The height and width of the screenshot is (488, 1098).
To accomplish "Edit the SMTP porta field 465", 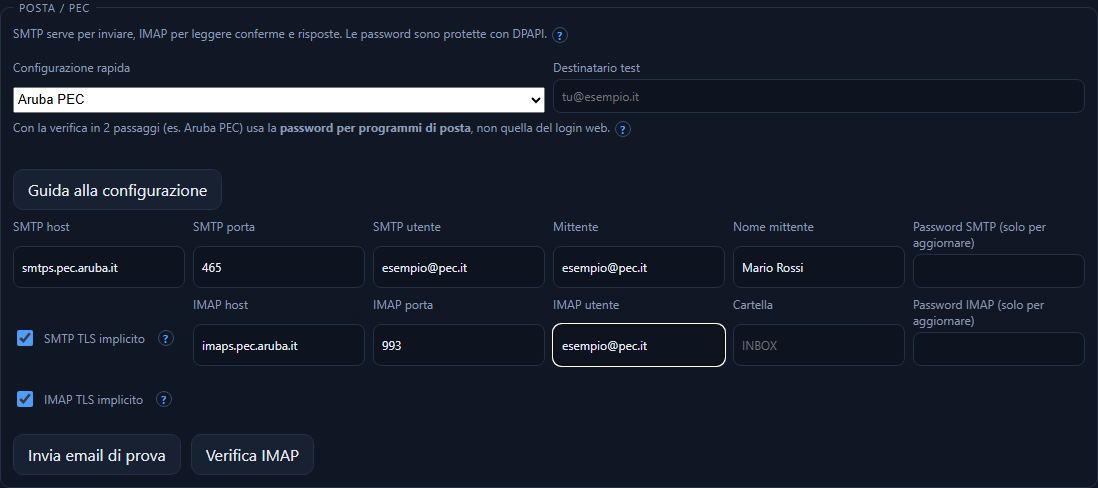I will pyautogui.click(x=279, y=267).
